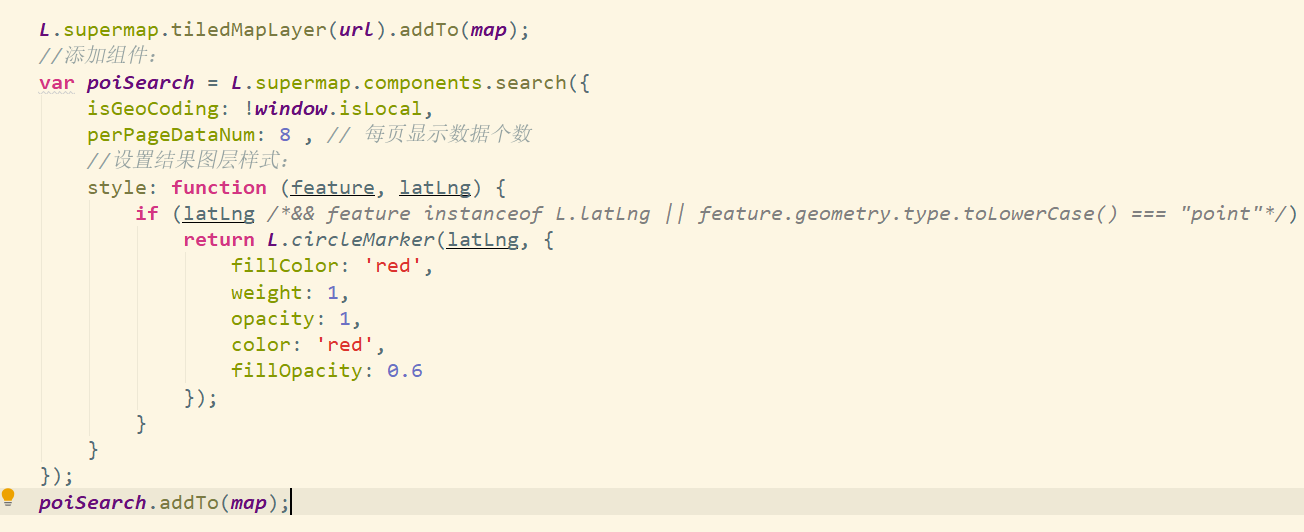Viewport: 1304px width, 532px height.
Task: Click the "url" argument of tiledMapLayer
Action: [x=355, y=30]
